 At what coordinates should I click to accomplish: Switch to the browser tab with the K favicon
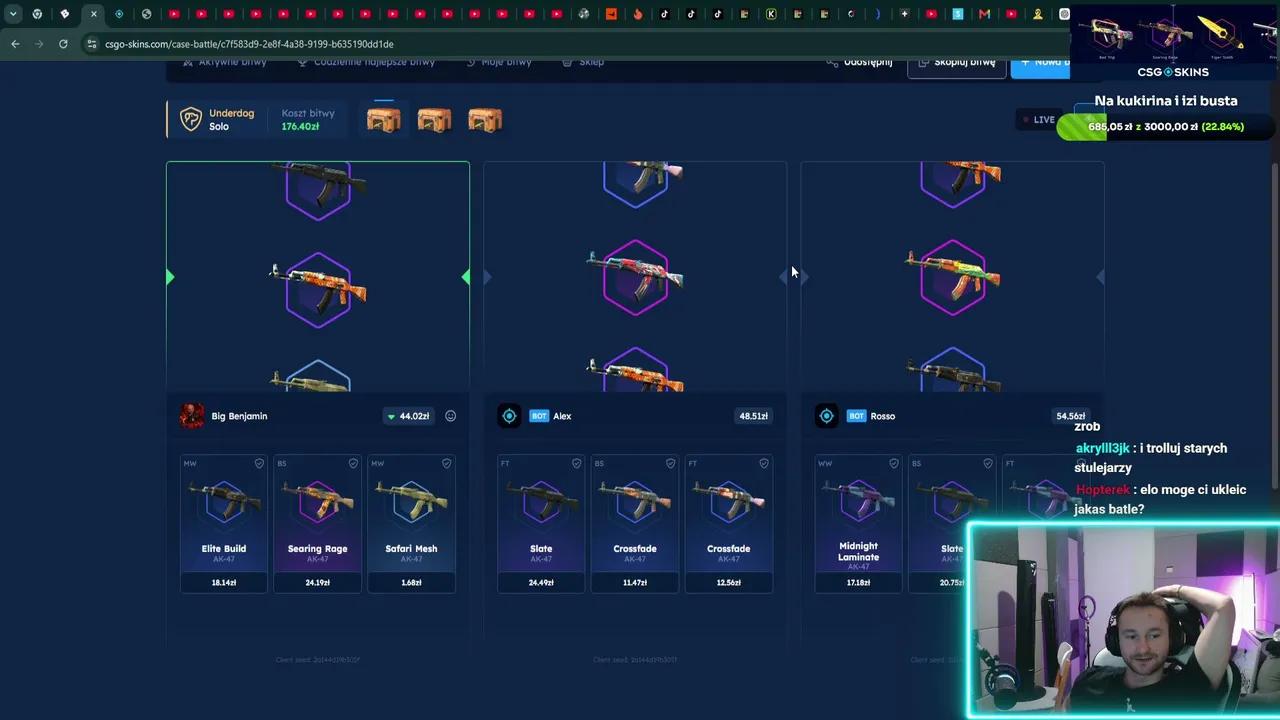click(771, 14)
